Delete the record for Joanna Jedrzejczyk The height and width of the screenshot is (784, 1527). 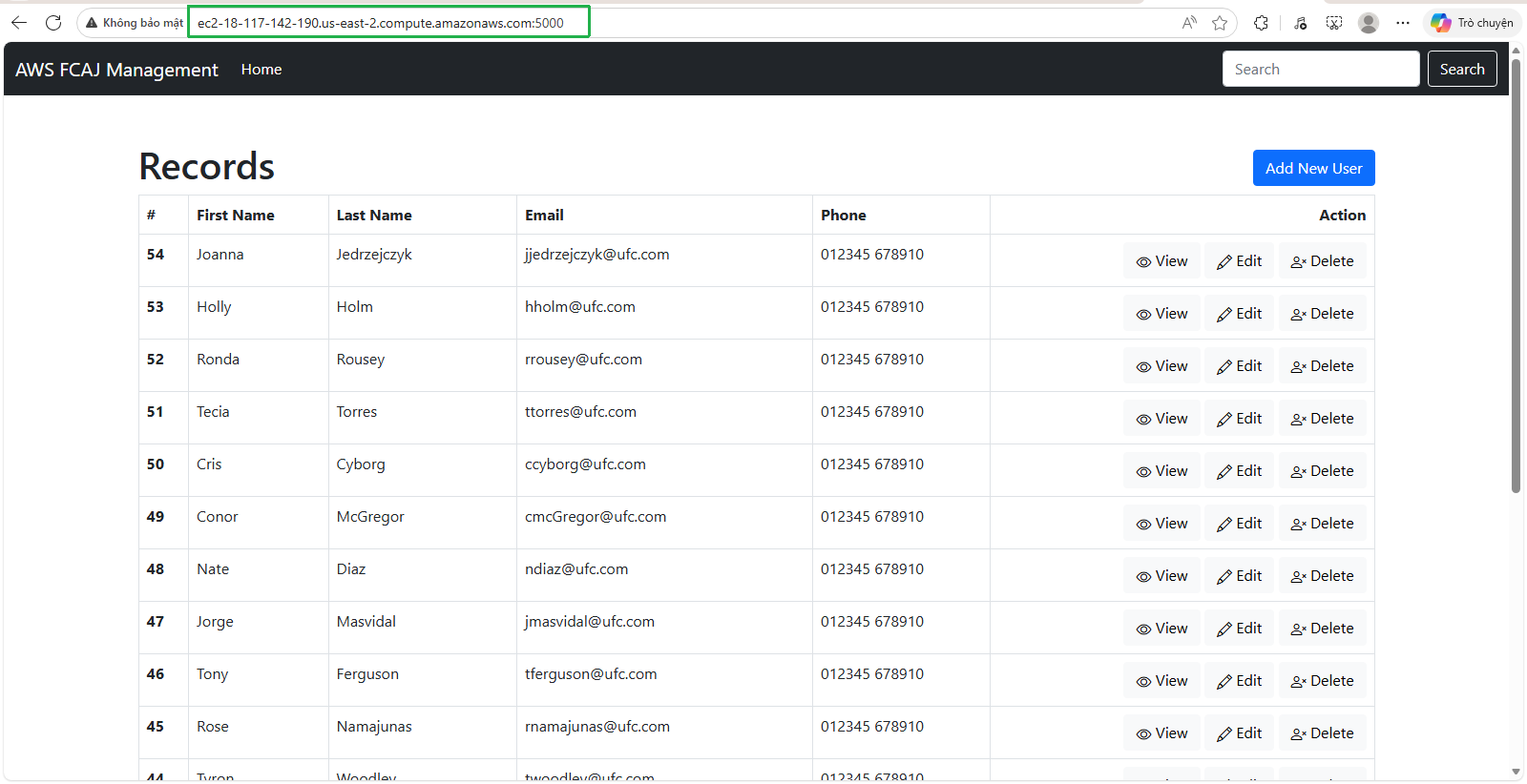tap(1322, 261)
